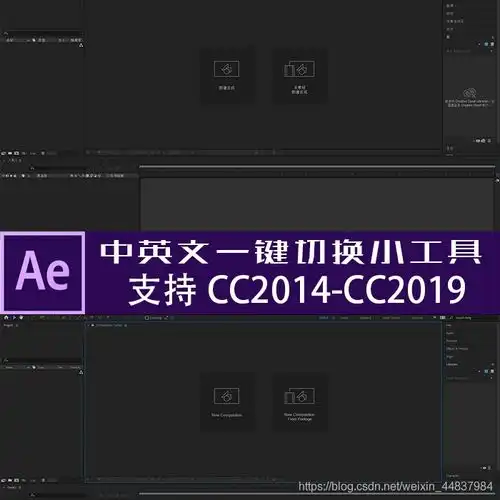Image resolution: width=500 pixels, height=500 pixels.
Task: Expand the Align panel in English screenshot
Action: [450, 357]
